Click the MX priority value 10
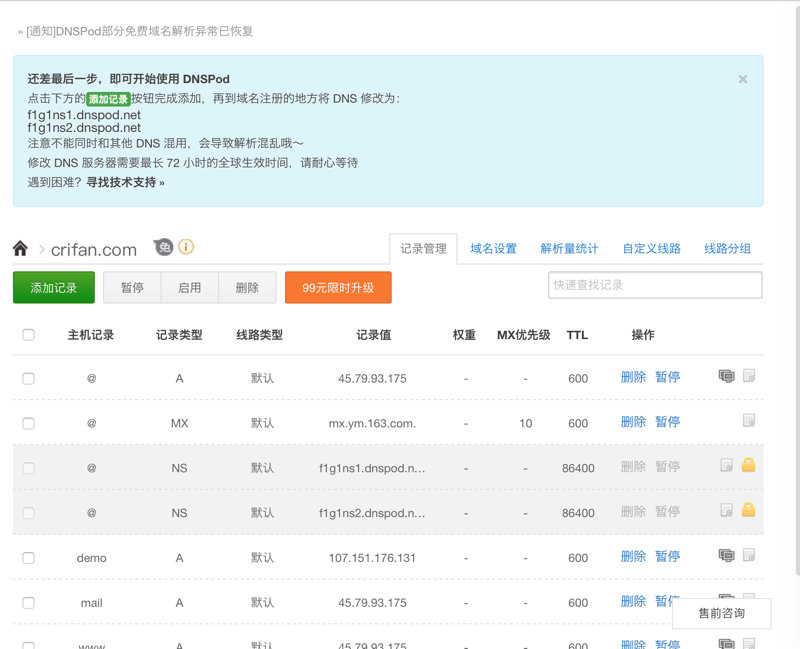 point(526,423)
